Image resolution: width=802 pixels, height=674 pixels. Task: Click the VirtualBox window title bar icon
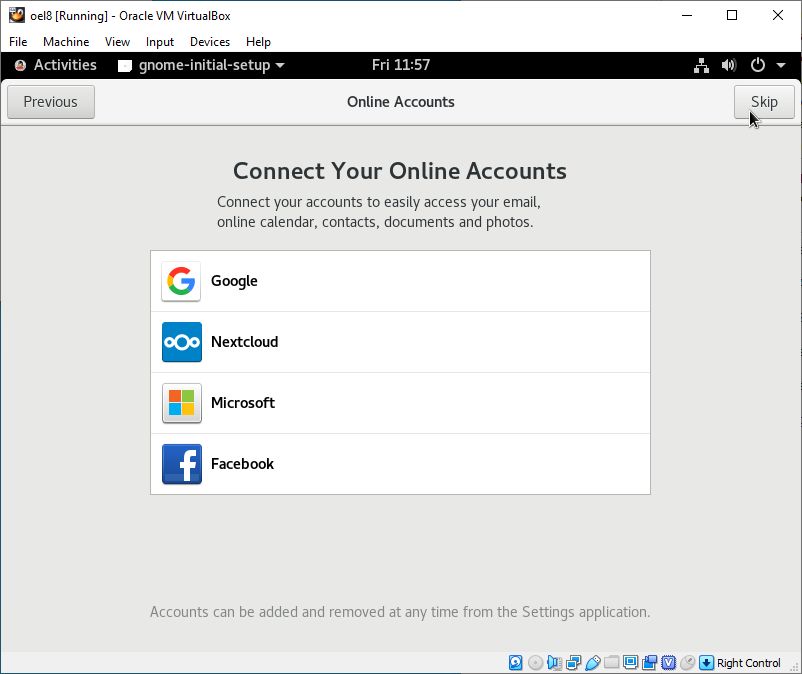17,15
